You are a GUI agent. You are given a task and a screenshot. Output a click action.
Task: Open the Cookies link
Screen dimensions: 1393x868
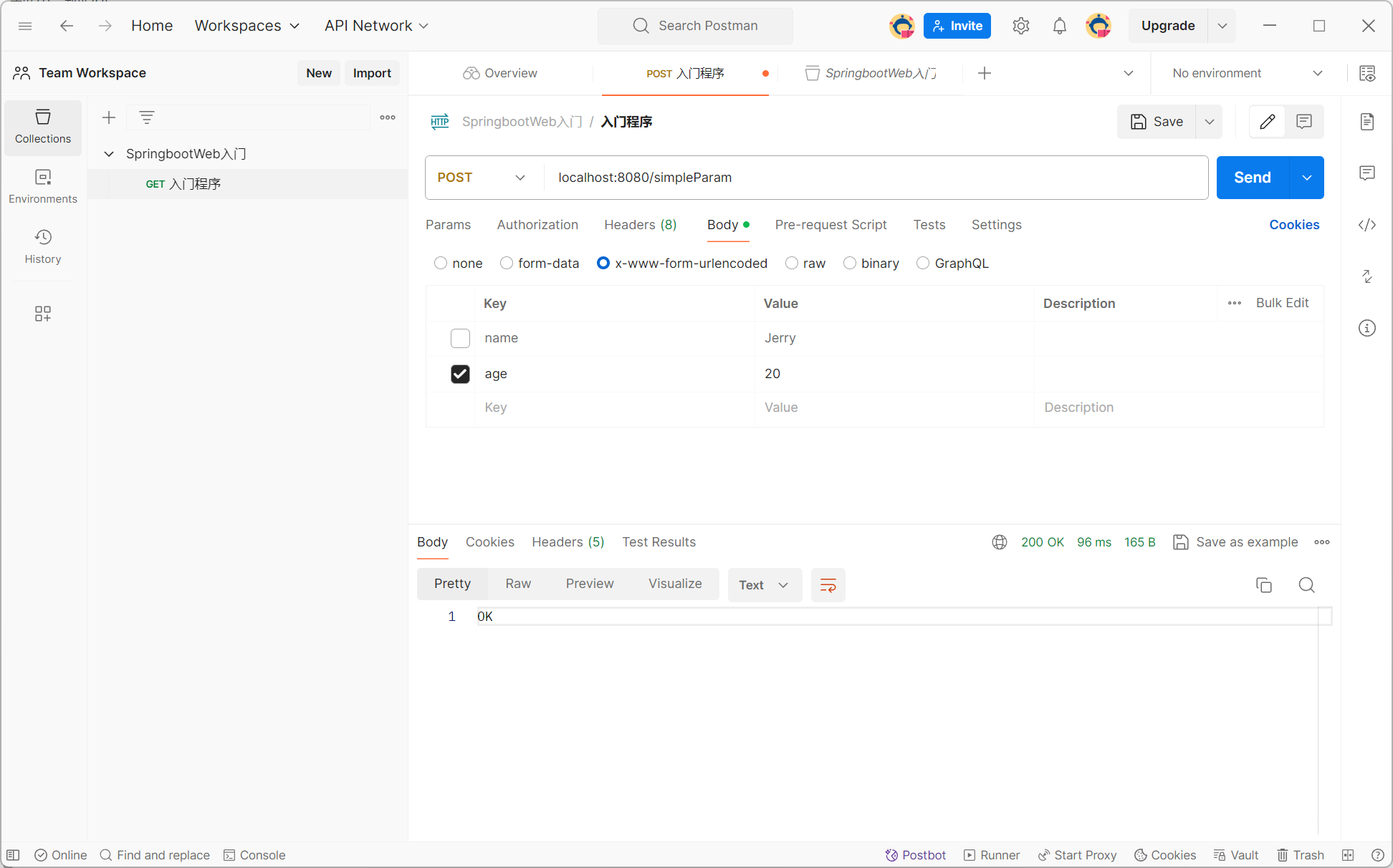(x=1294, y=225)
